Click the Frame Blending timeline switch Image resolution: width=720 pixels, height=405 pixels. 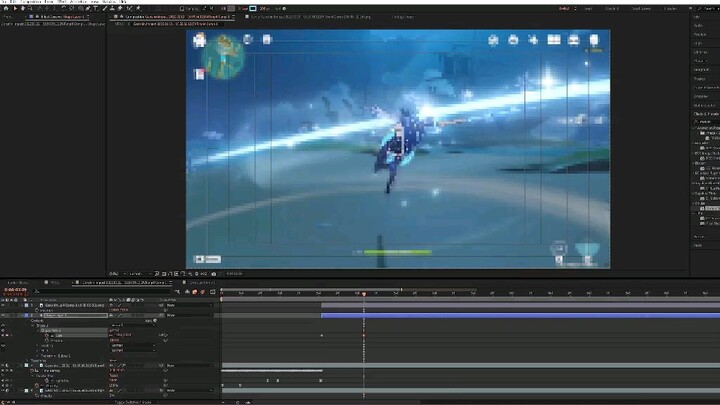[x=195, y=292]
